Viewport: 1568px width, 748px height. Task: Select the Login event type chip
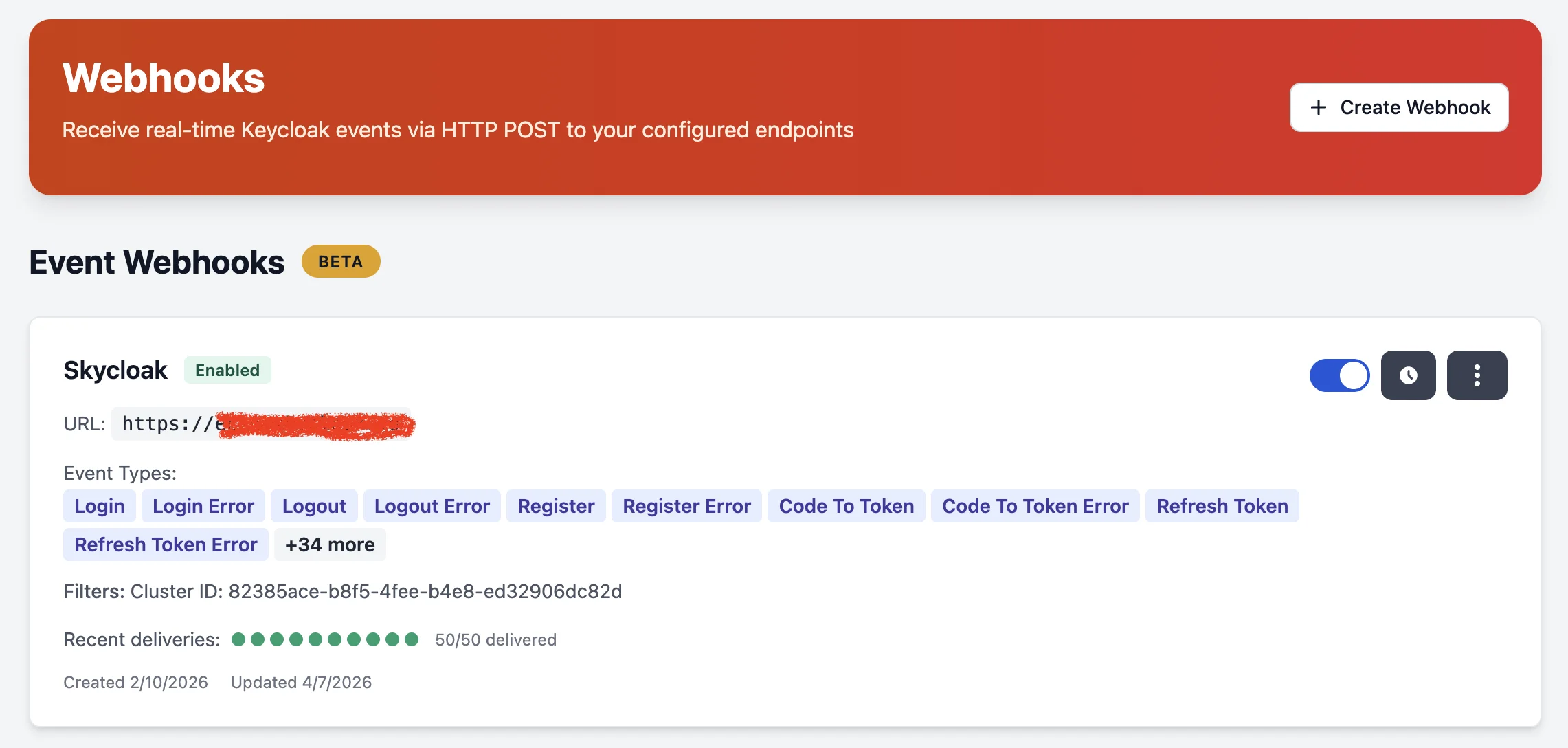click(x=99, y=506)
